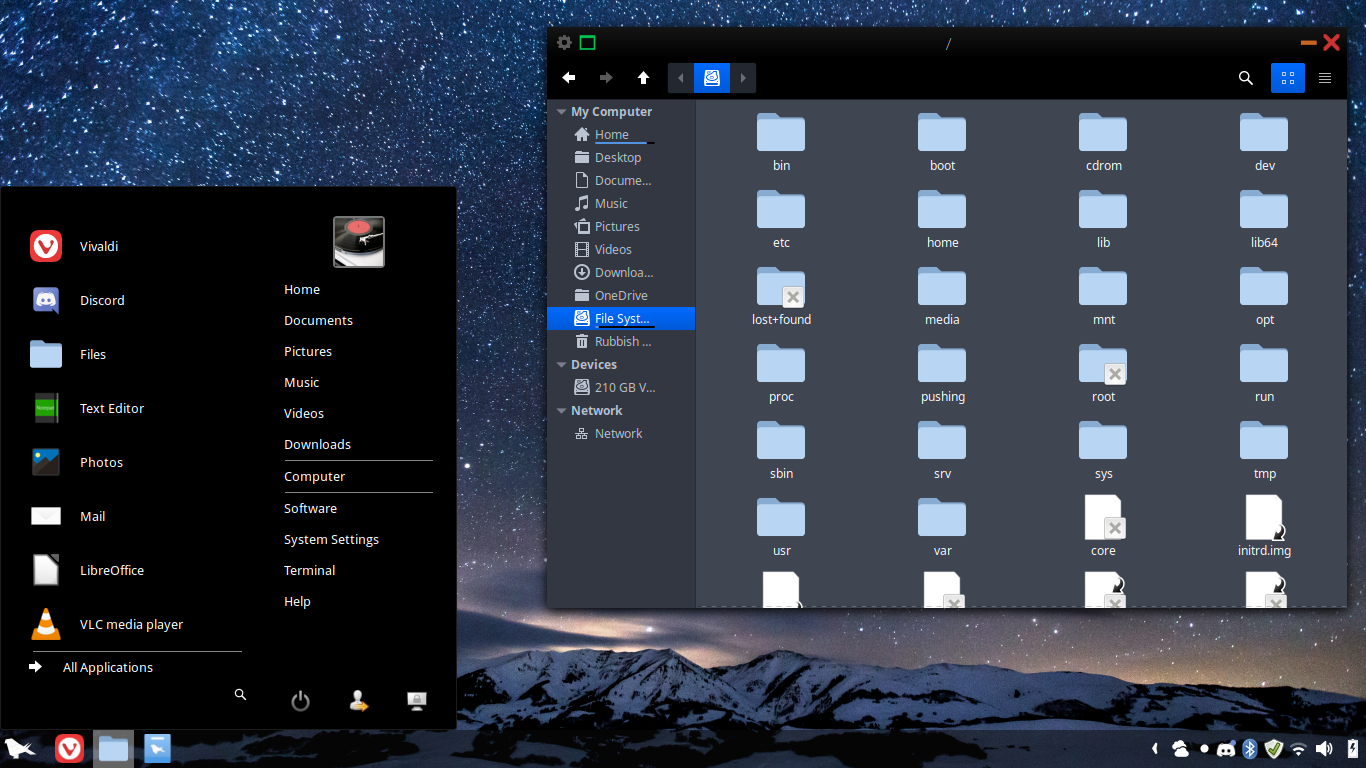The image size is (1366, 768).
Task: Click the log out user icon
Action: (x=359, y=701)
